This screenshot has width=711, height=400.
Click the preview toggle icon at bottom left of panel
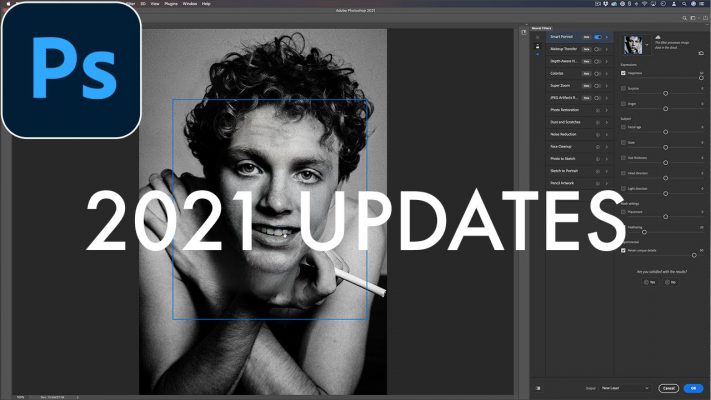click(x=538, y=387)
